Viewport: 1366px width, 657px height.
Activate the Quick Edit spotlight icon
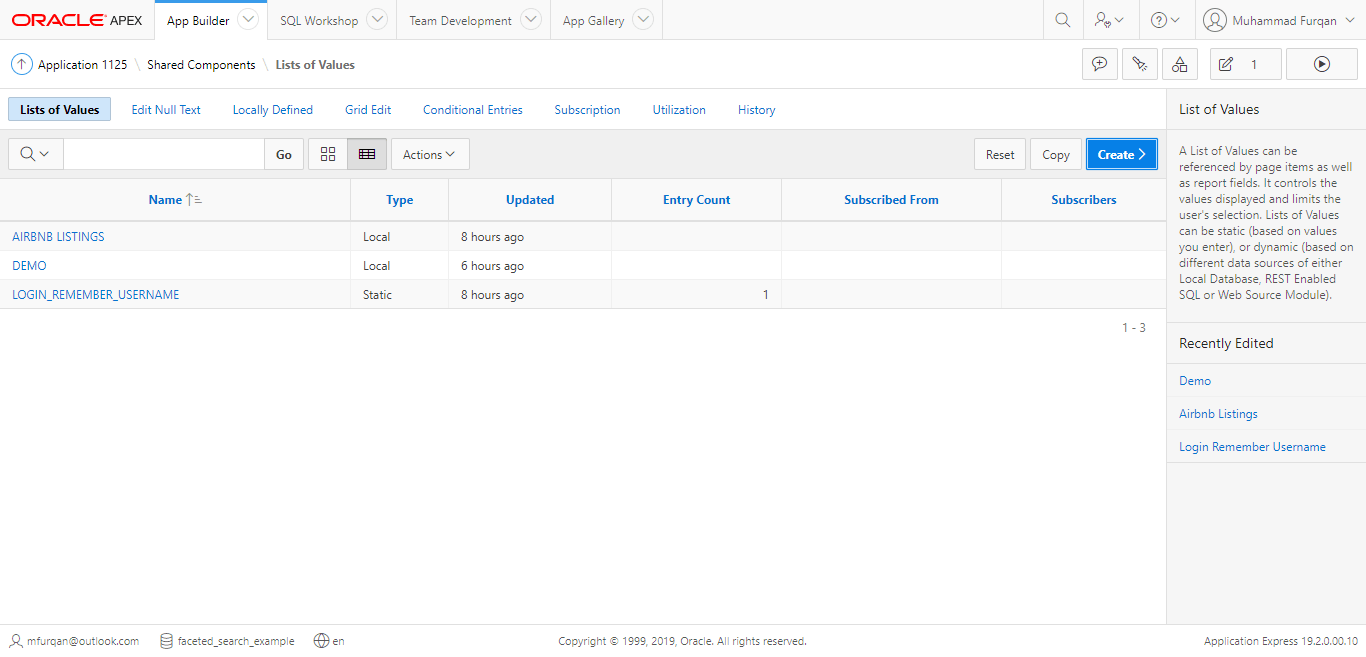coord(1140,63)
